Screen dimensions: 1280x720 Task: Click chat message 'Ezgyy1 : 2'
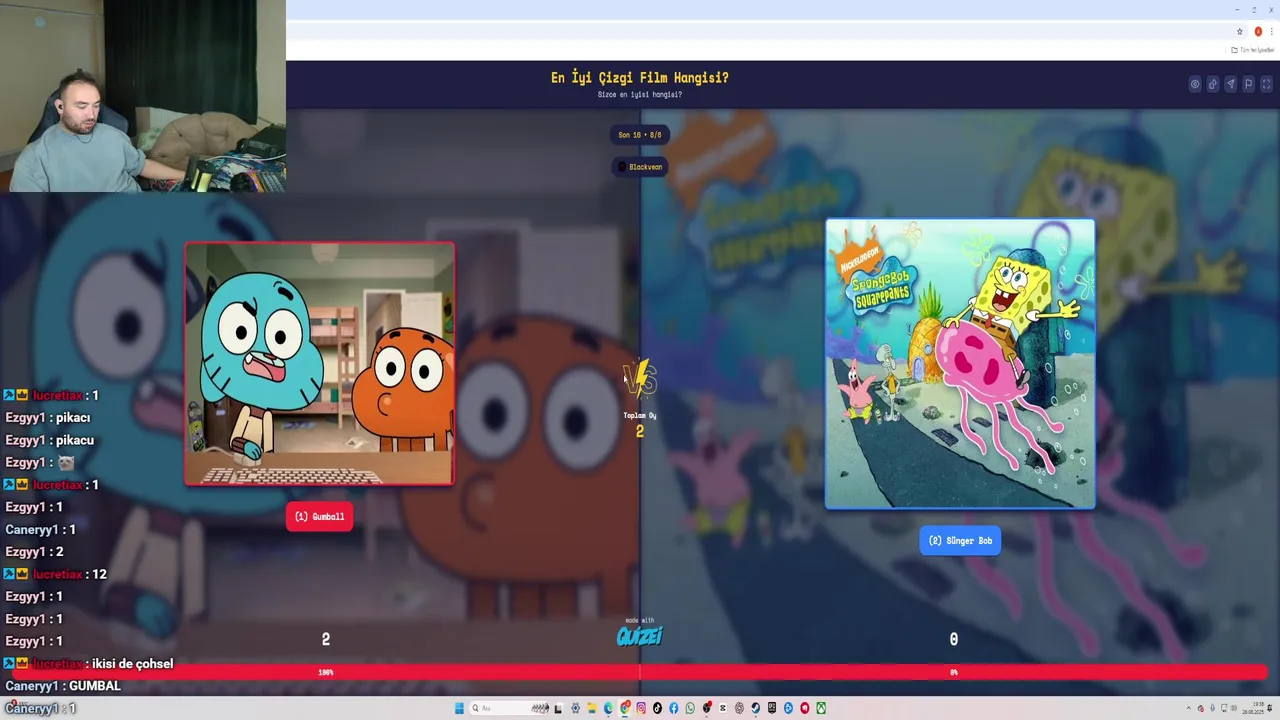click(x=34, y=552)
